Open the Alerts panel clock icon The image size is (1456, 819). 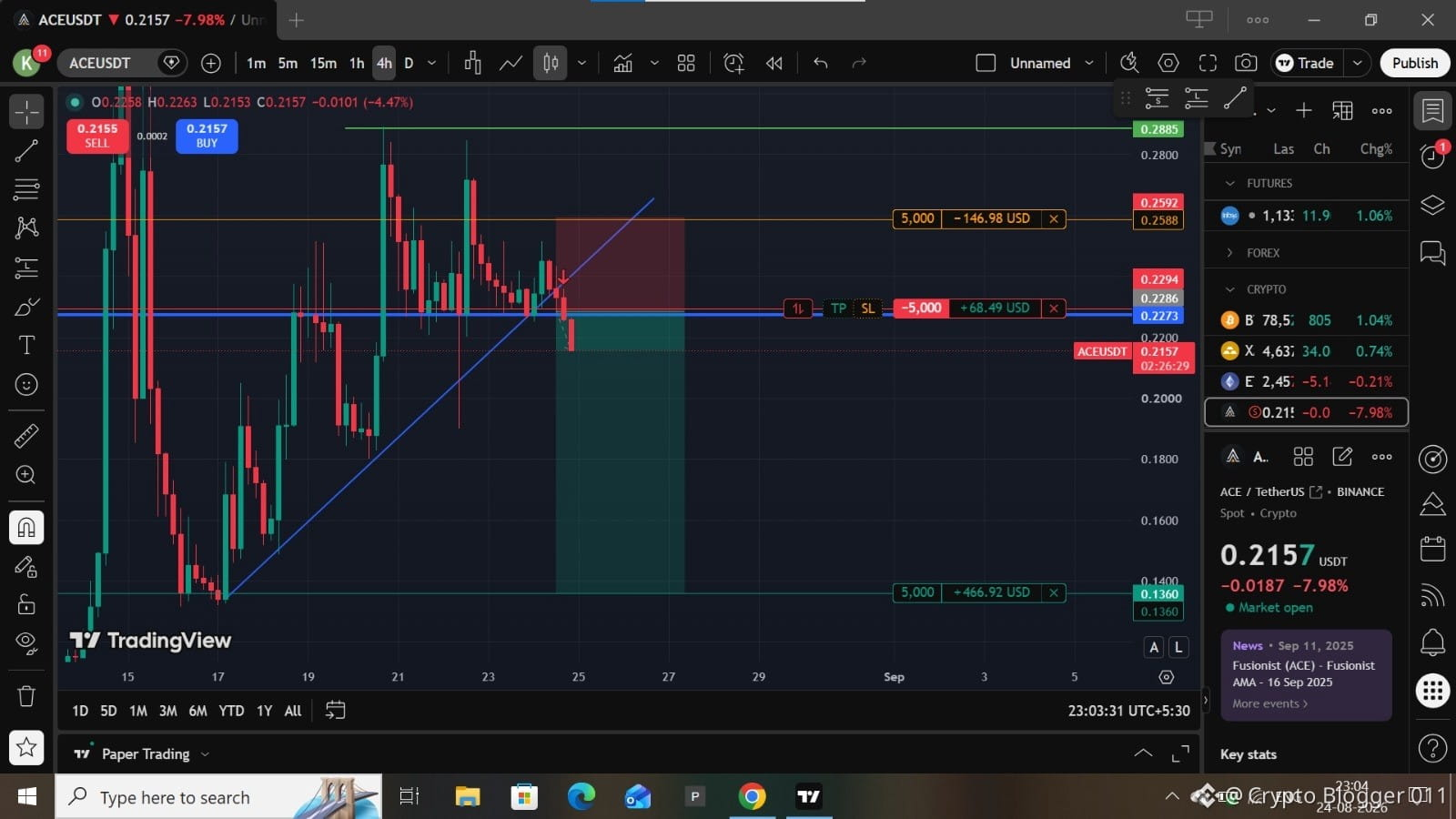[1432, 157]
